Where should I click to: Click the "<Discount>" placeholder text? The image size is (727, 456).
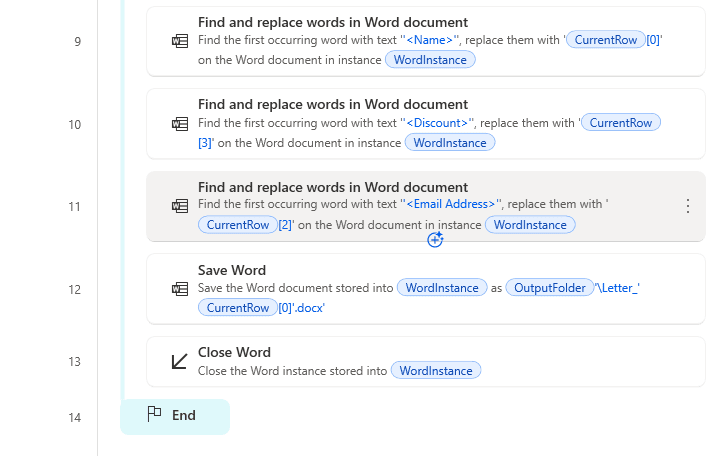(x=437, y=123)
